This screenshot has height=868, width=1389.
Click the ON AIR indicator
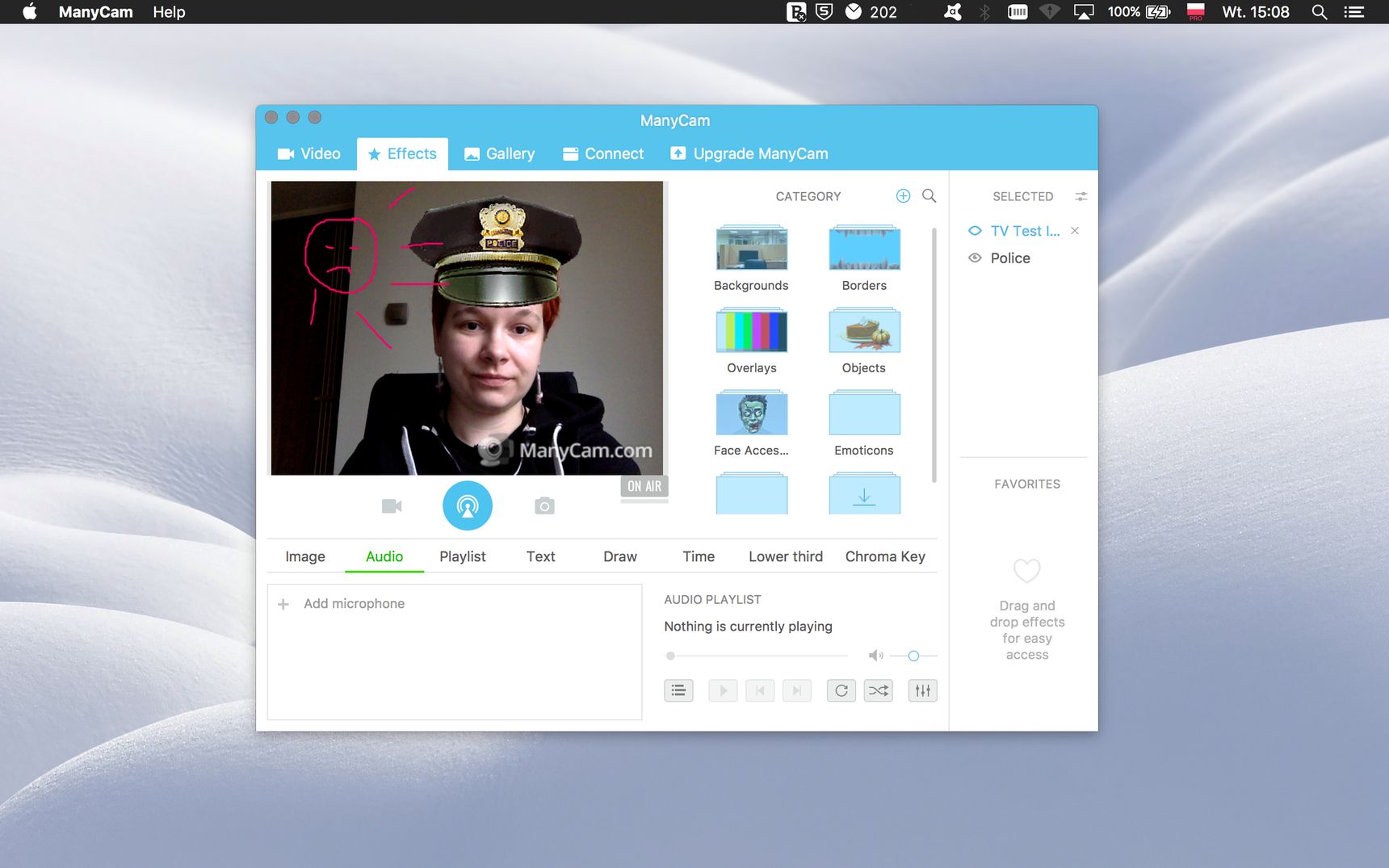(x=644, y=486)
